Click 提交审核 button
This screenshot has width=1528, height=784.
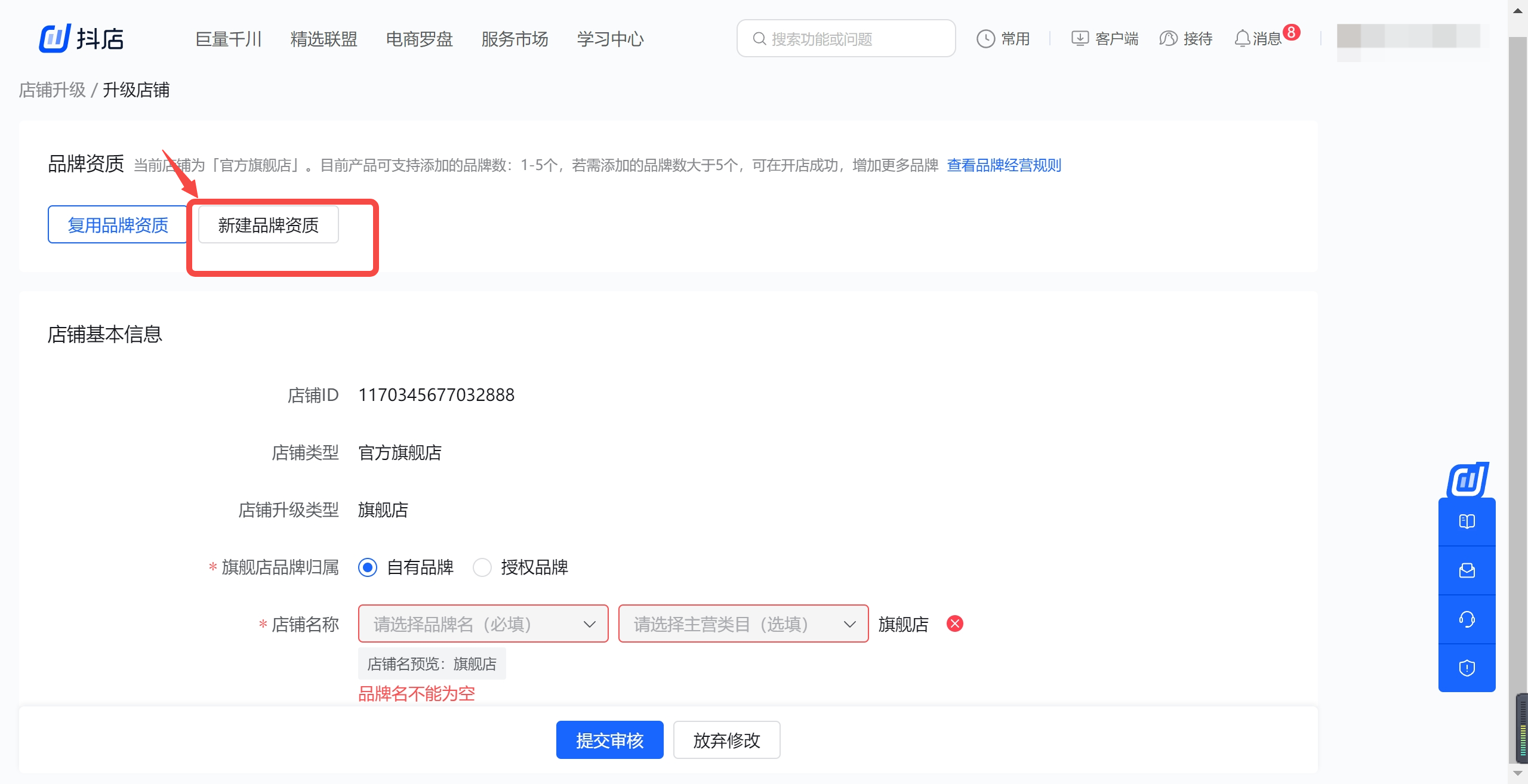point(610,740)
